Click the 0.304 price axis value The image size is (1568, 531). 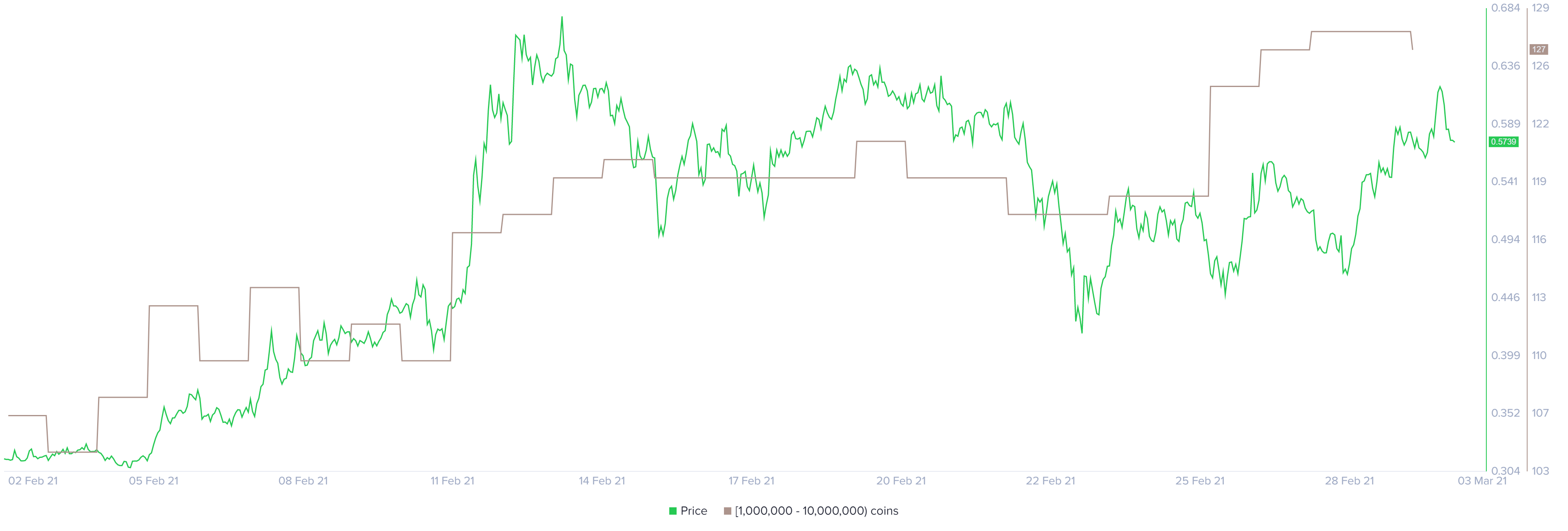click(1505, 471)
